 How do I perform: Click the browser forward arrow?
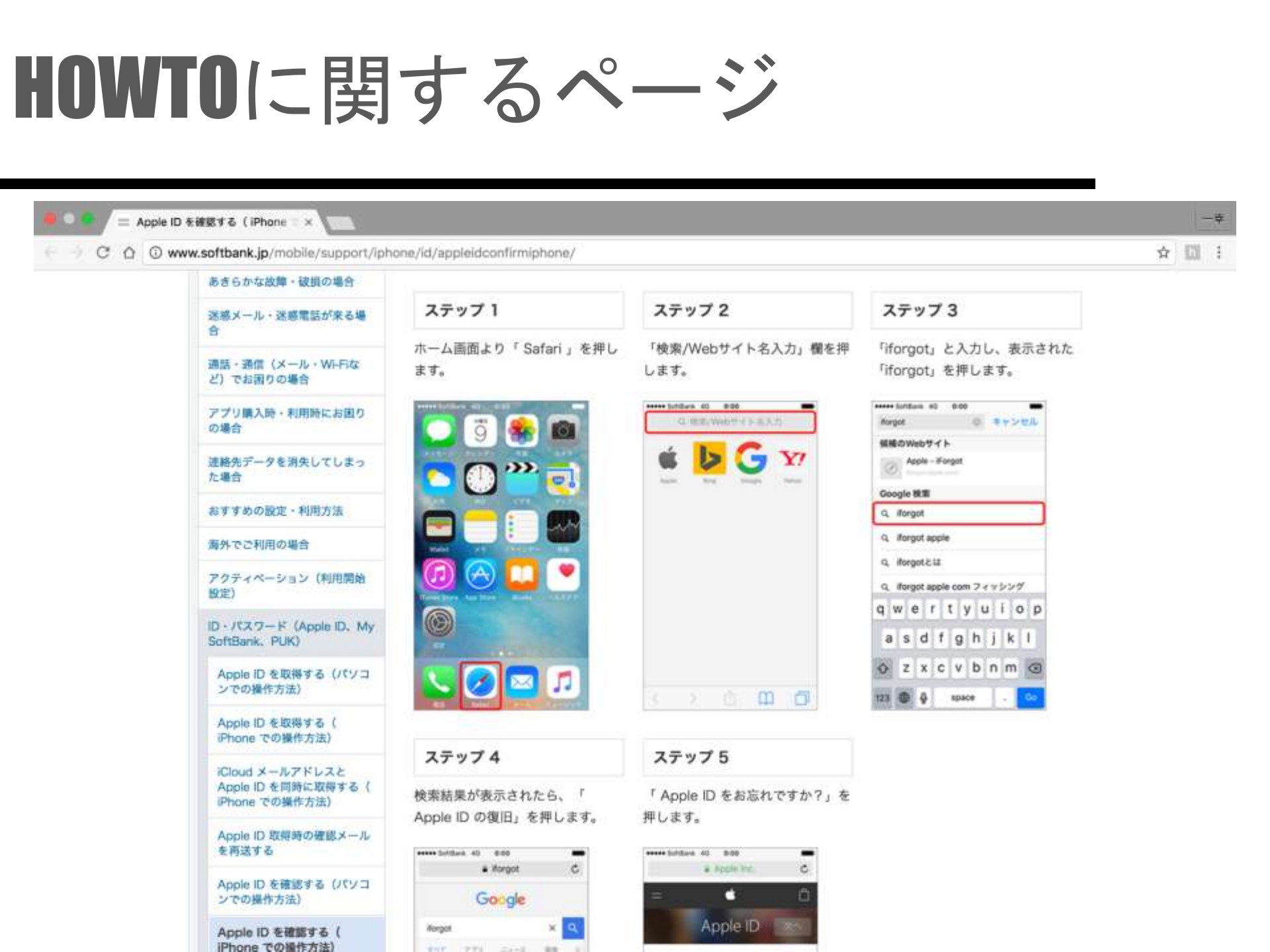77,253
